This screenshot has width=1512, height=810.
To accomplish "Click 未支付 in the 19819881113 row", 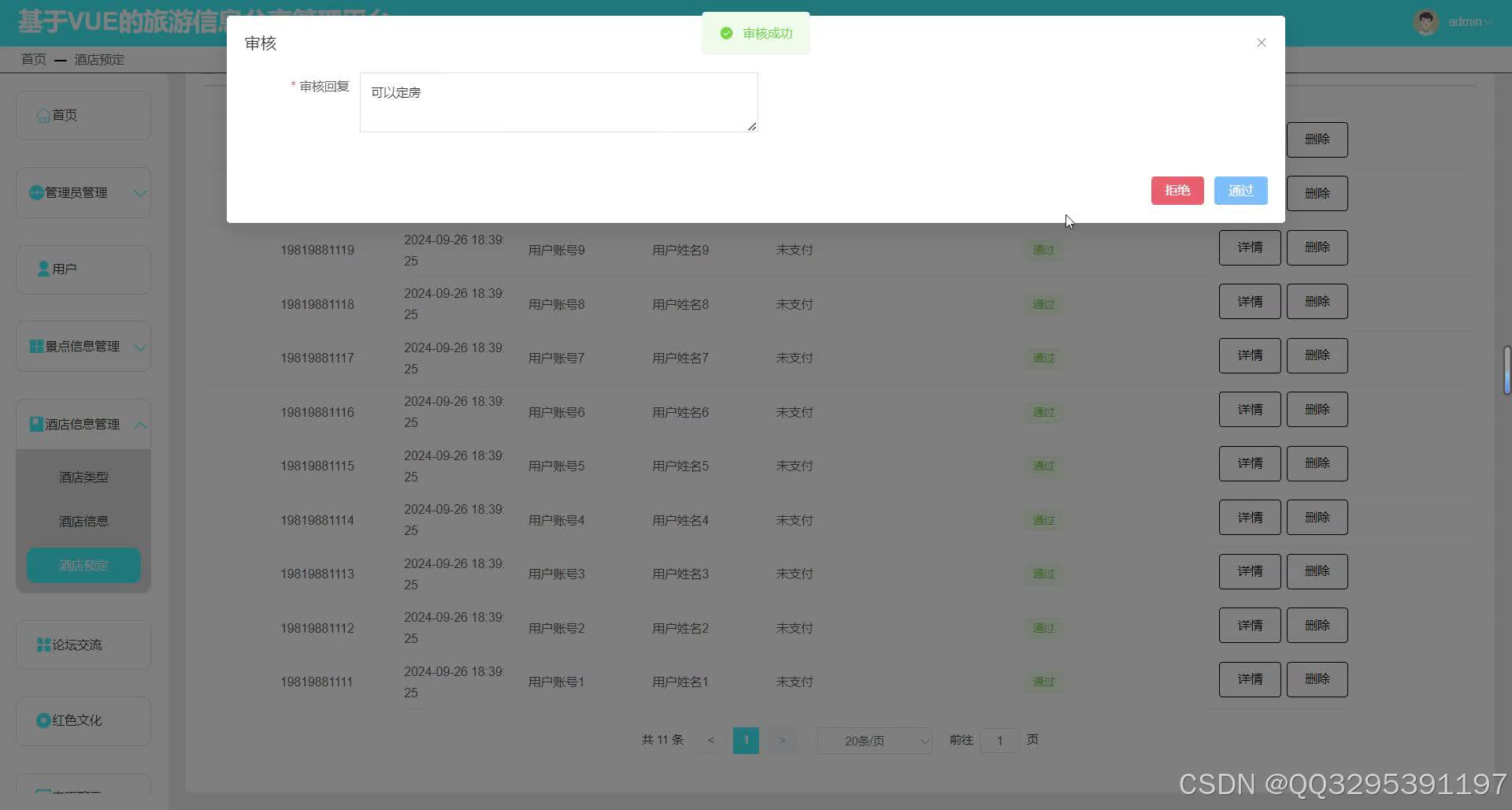I will (x=795, y=574).
